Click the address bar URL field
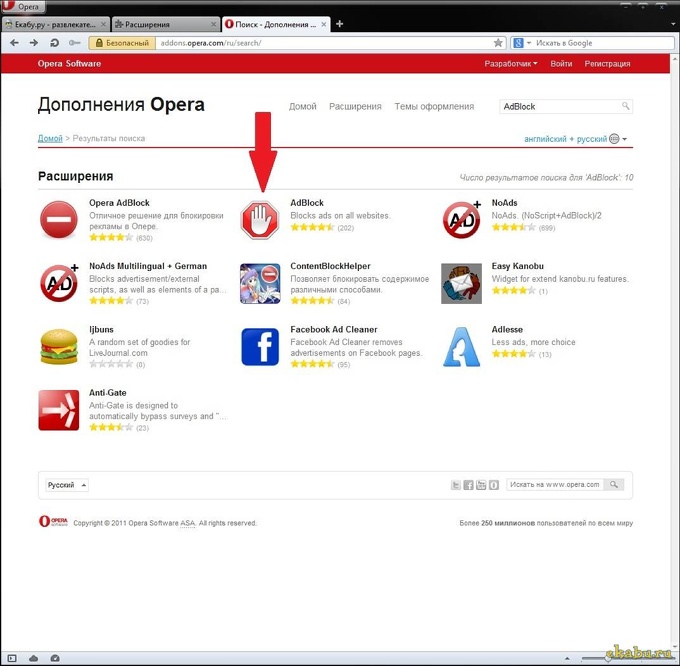The height and width of the screenshot is (666, 680). [x=325, y=43]
